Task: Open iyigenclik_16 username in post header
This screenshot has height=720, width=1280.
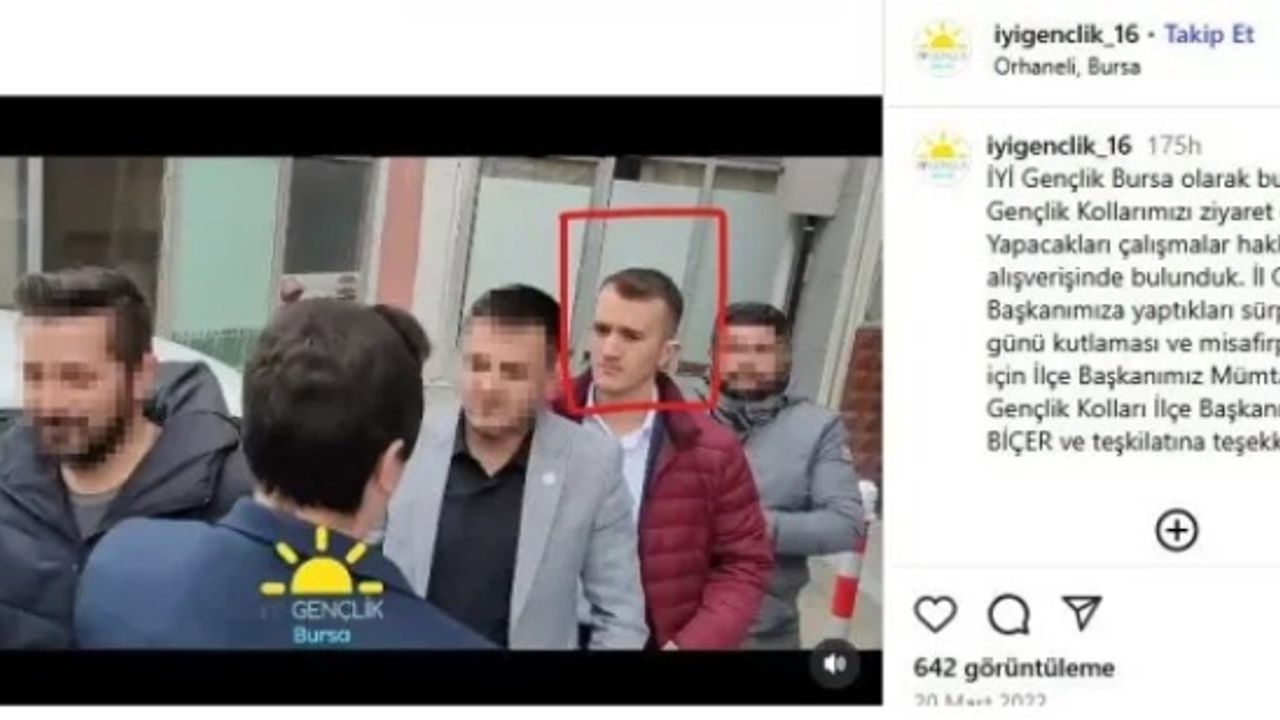Action: pos(1066,34)
